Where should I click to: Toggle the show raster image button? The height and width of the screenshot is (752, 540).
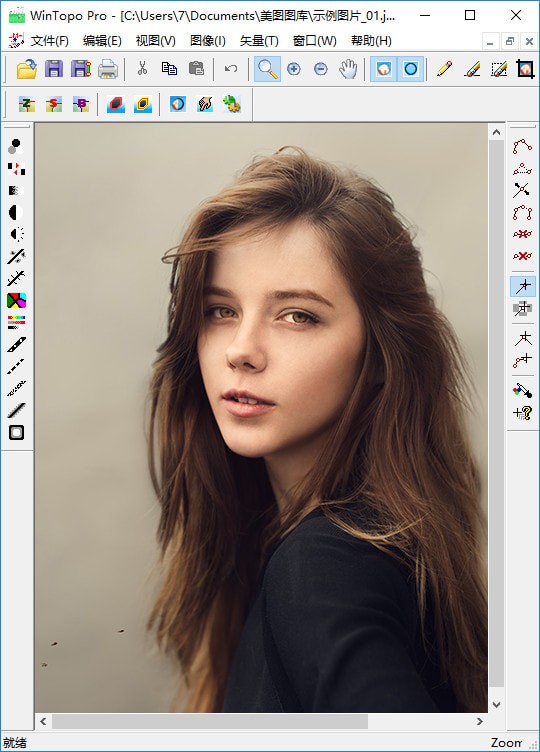tap(383, 69)
